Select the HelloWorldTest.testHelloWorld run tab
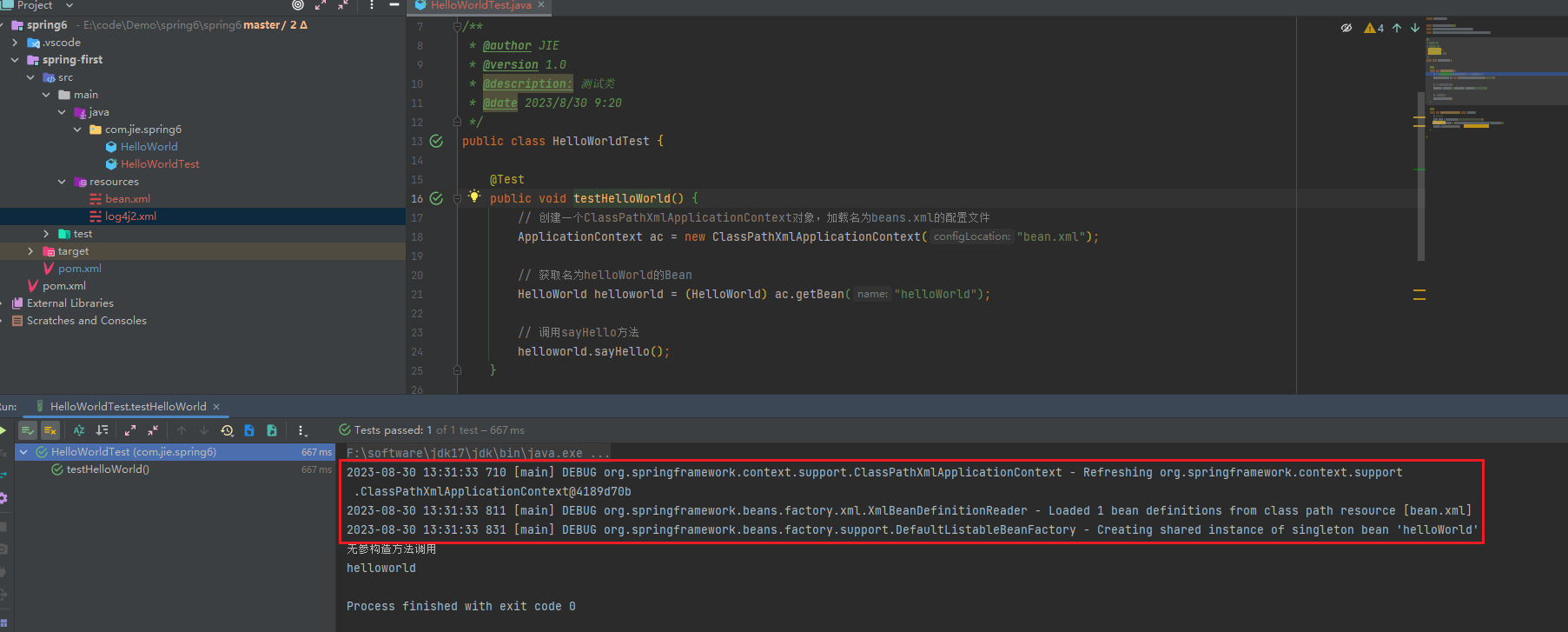The height and width of the screenshot is (632, 1568). click(x=128, y=407)
